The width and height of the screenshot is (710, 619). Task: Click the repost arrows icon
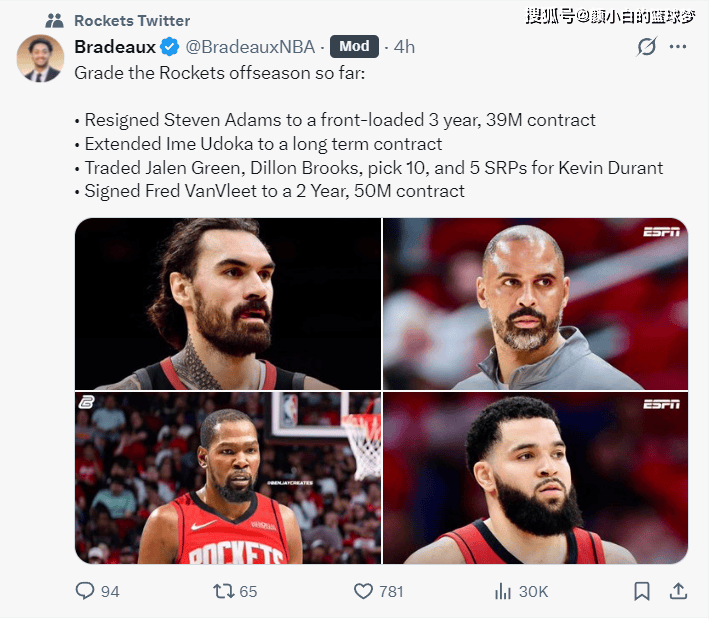tap(223, 591)
